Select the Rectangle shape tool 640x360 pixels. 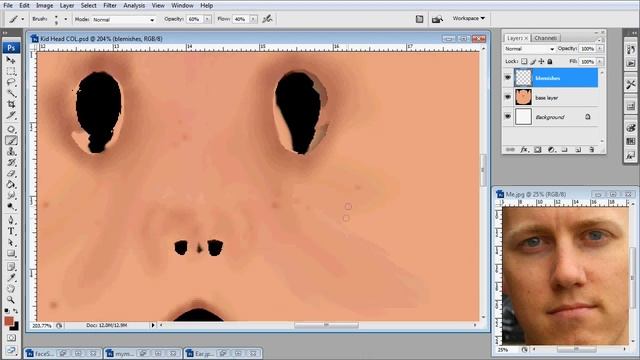11,253
